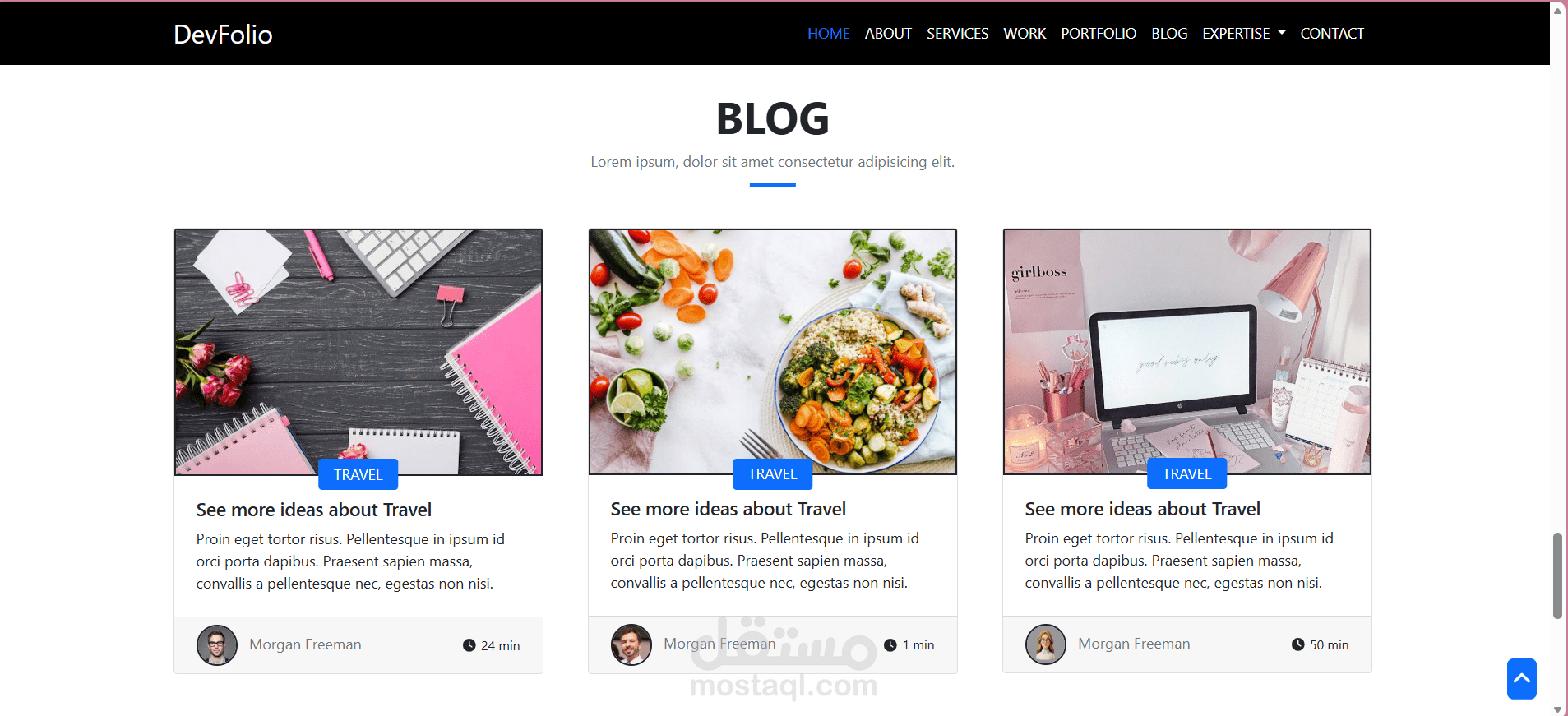1568x716 pixels.
Task: Click the scrollbar up arrow
Action: (x=1557, y=11)
